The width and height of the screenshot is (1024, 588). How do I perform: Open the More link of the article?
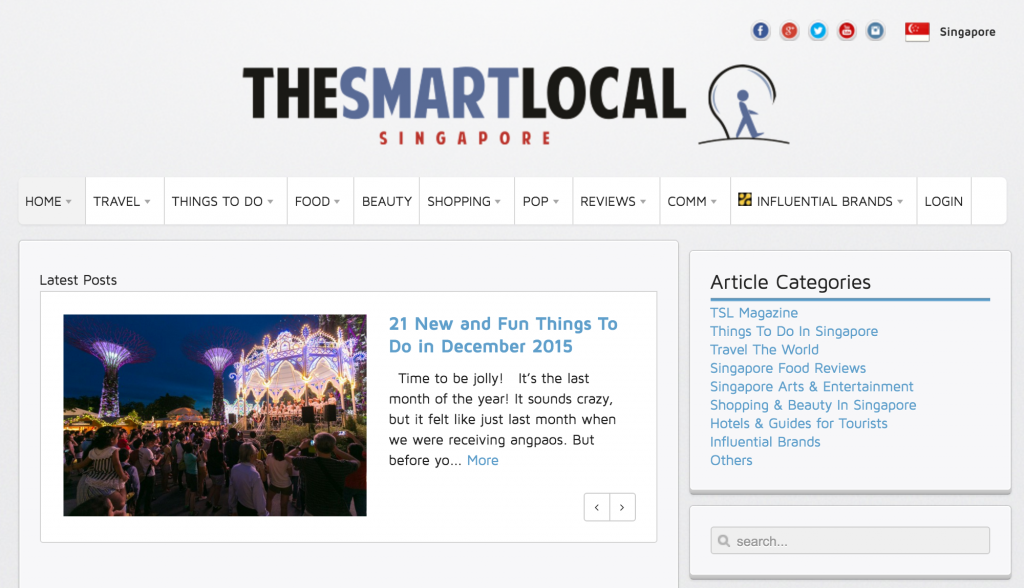point(483,460)
